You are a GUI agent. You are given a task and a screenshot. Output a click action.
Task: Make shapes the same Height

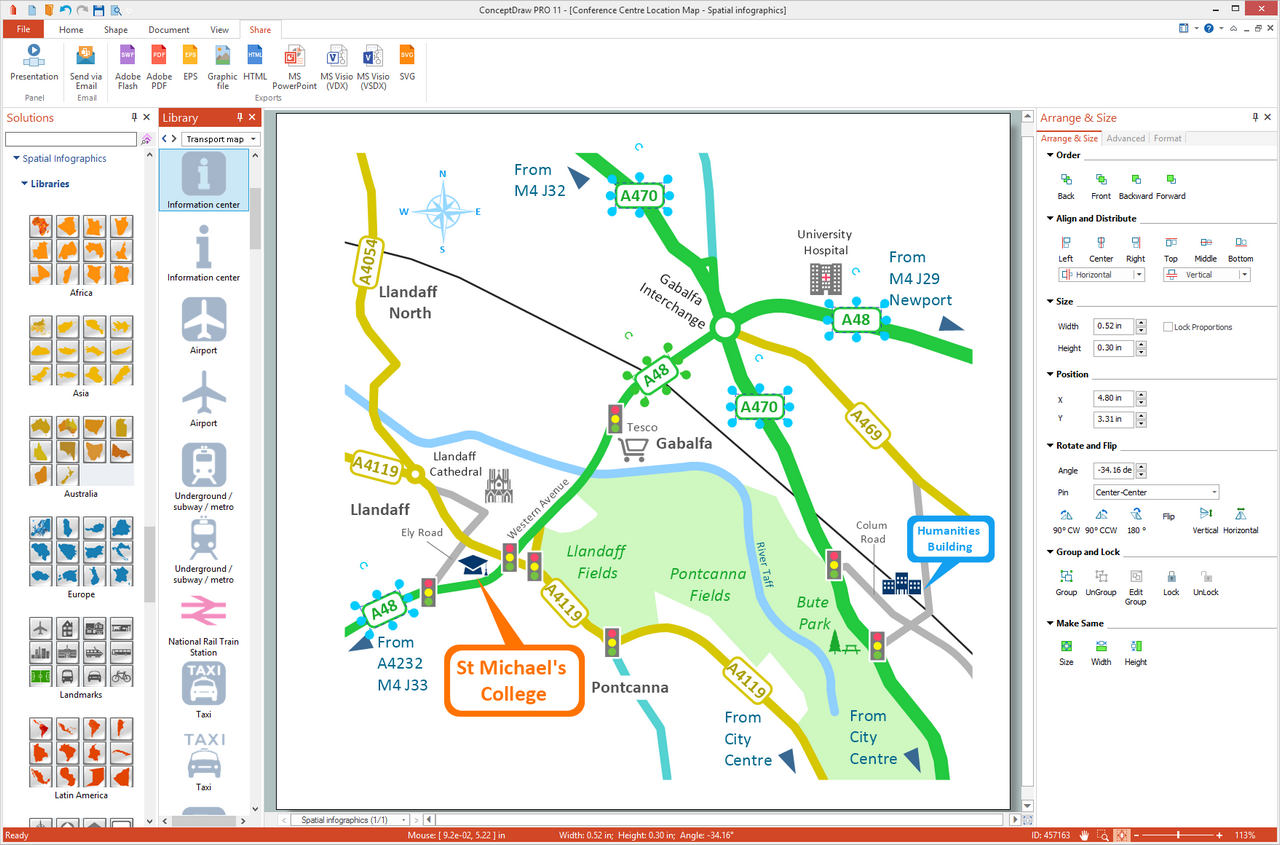[x=1136, y=653]
